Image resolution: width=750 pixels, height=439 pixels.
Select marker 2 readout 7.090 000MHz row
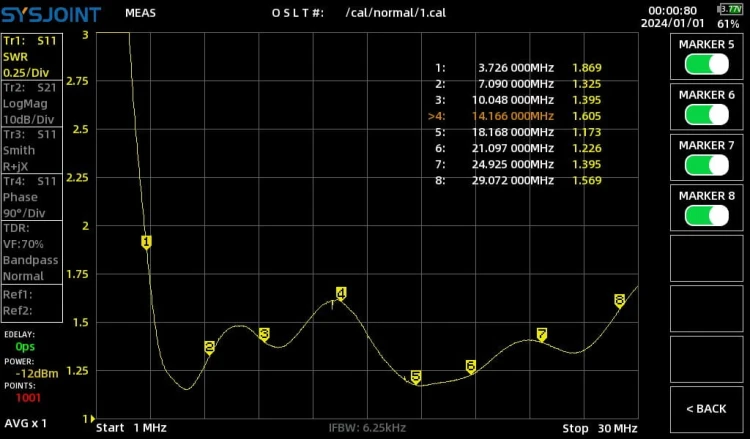(x=518, y=84)
